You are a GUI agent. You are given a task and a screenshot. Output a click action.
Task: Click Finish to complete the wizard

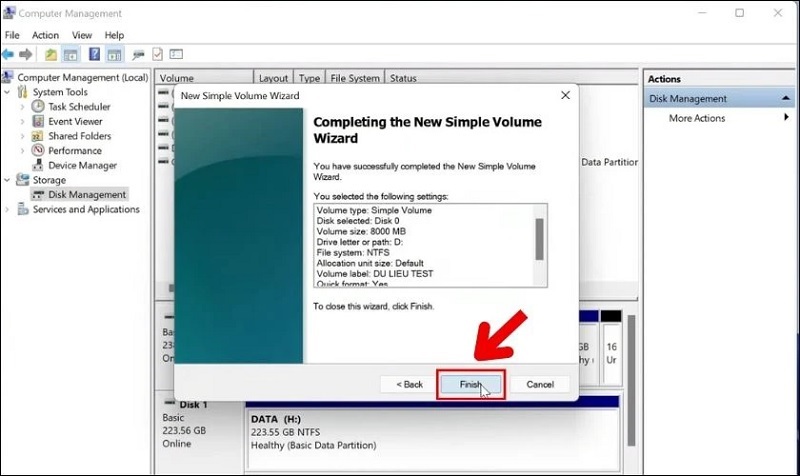click(470, 384)
